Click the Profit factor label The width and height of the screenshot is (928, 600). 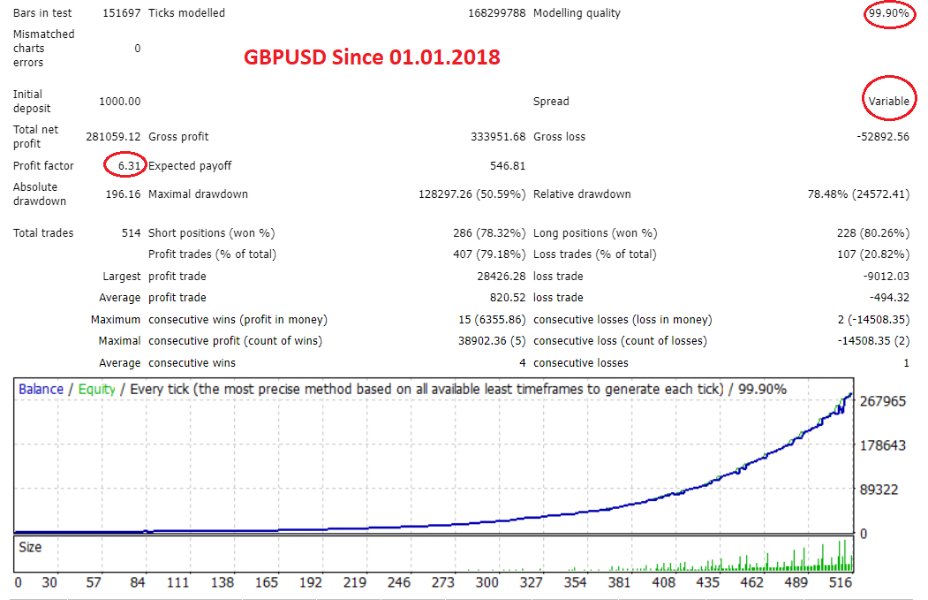(43, 166)
